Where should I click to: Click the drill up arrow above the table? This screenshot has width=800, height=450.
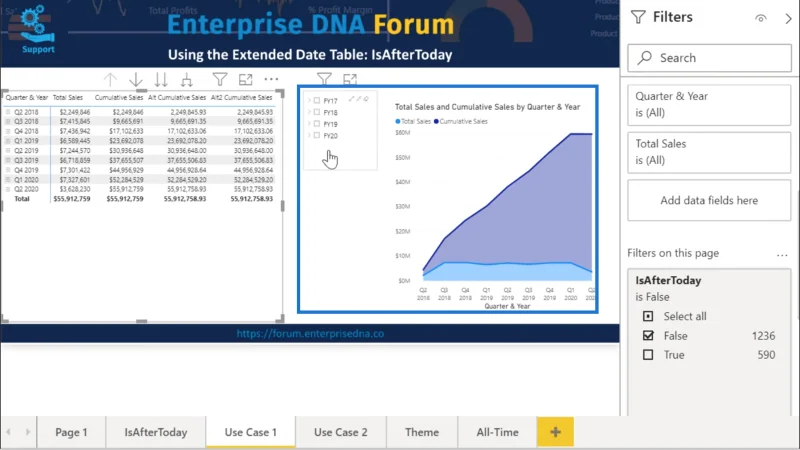(x=110, y=80)
